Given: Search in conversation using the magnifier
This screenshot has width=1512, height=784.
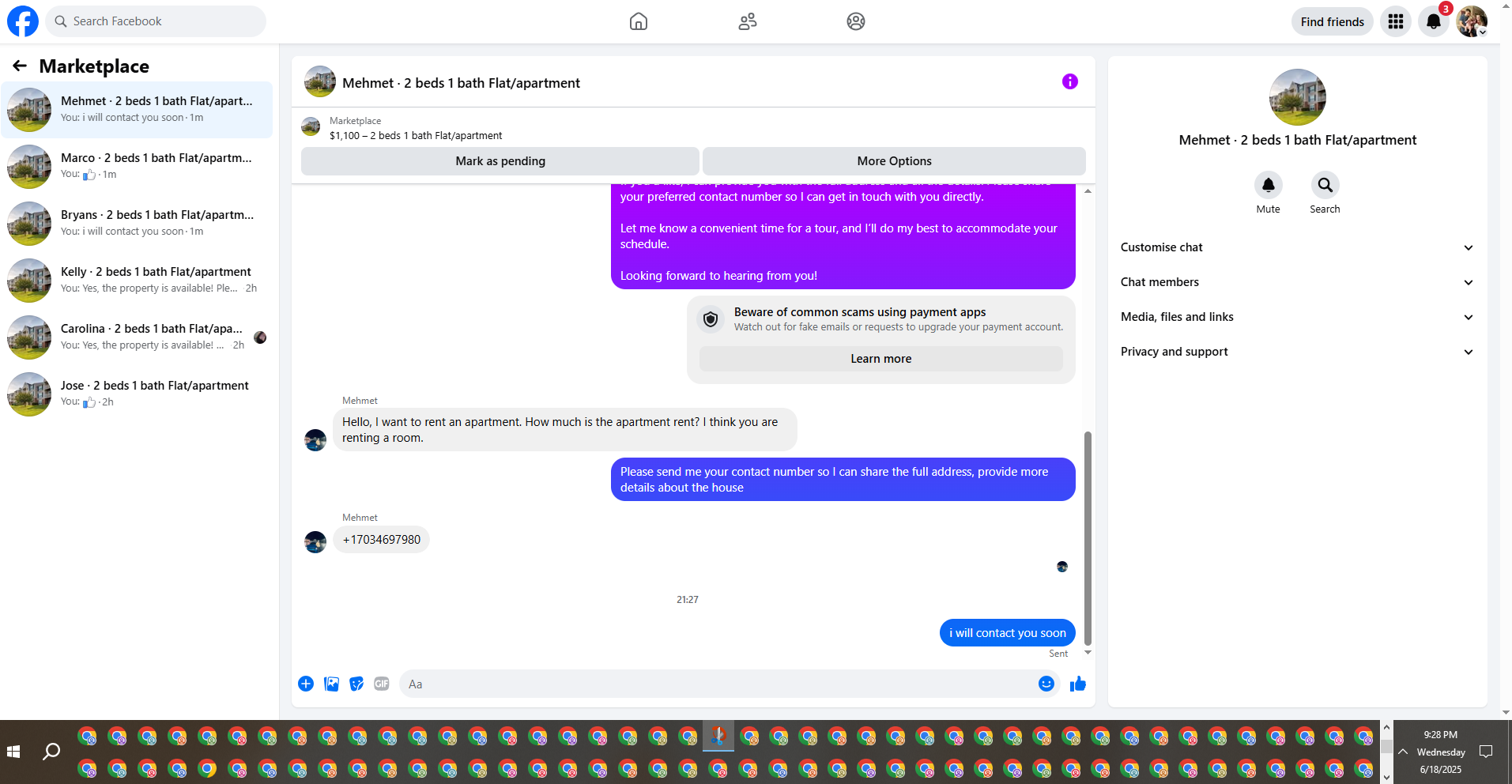Looking at the screenshot, I should [x=1325, y=185].
